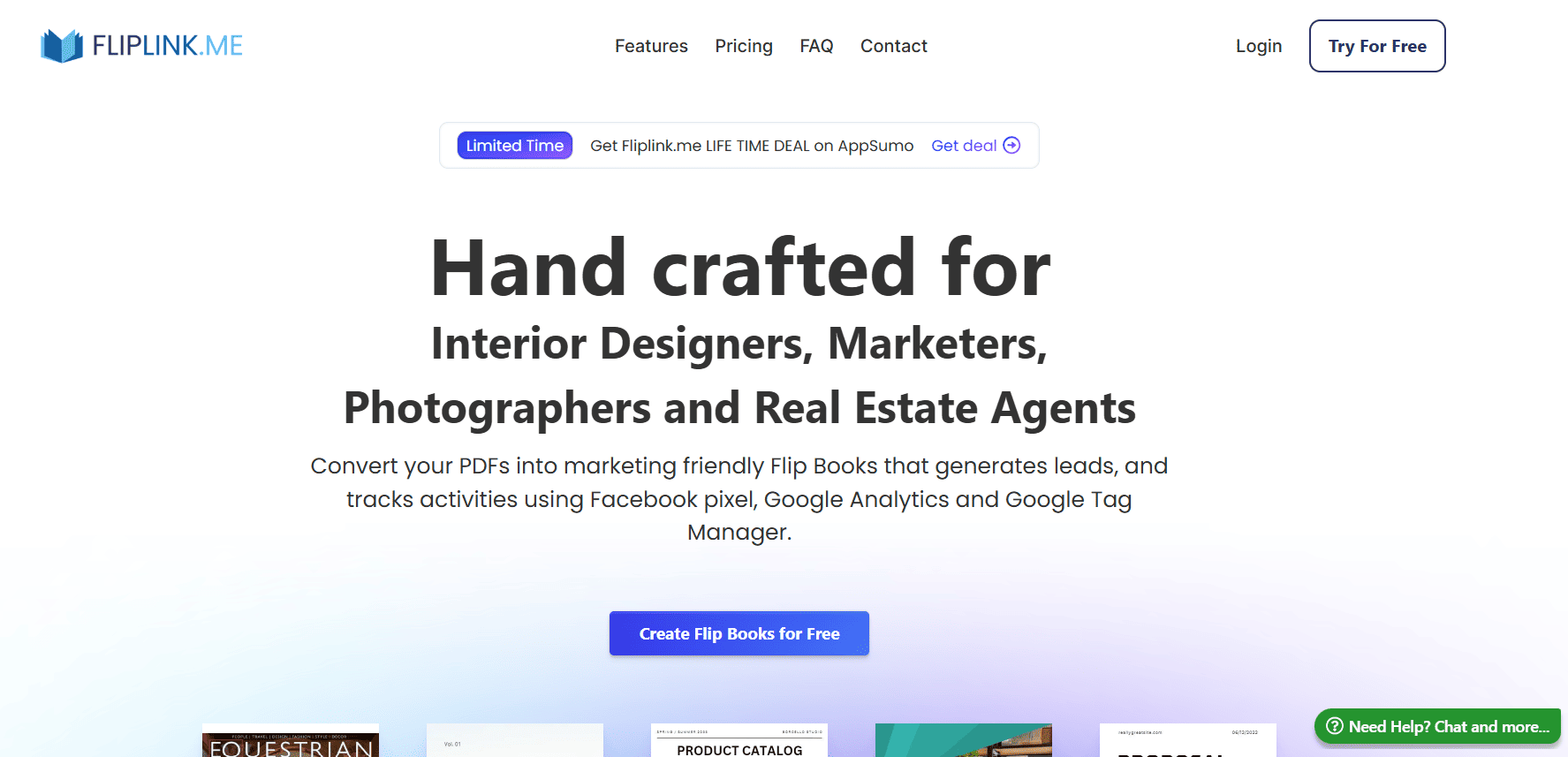Open the Vol. 01 flipbook thumbnail
The width and height of the screenshot is (1568, 757).
click(x=515, y=741)
